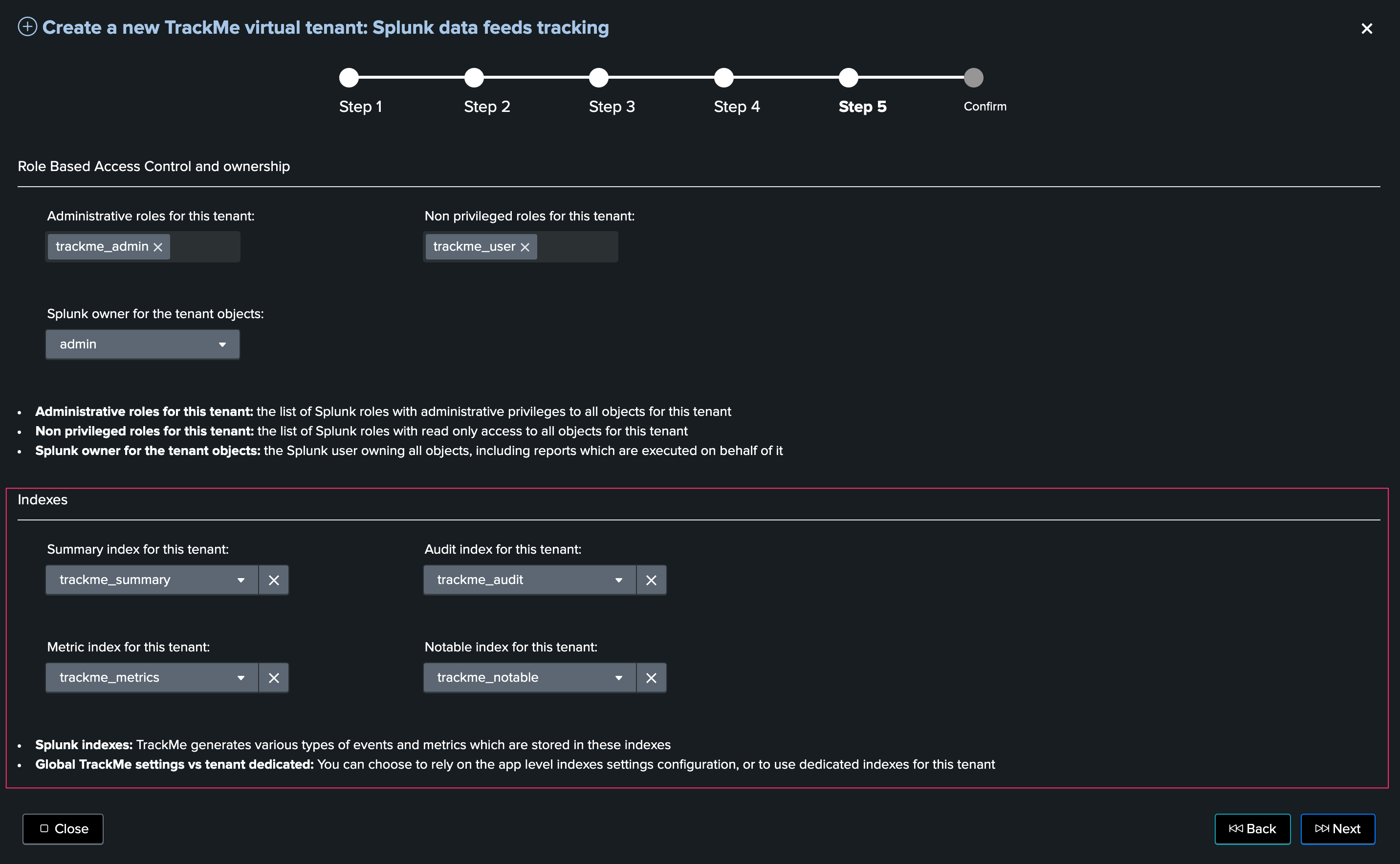Expand the trackme_audit index dropdown
Screen dimensions: 1400x864
point(529,580)
